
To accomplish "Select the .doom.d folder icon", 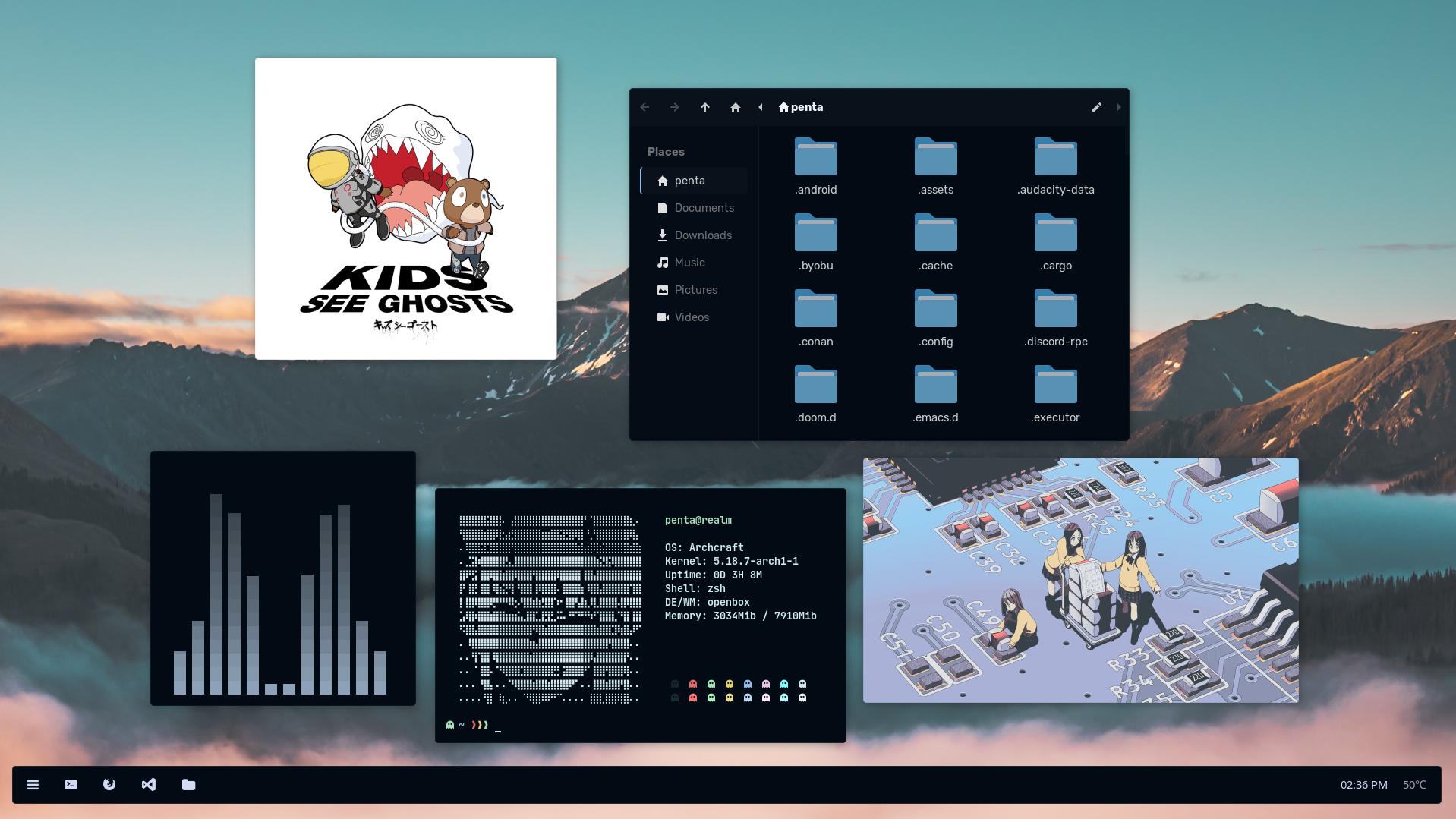I will pyautogui.click(x=816, y=385).
